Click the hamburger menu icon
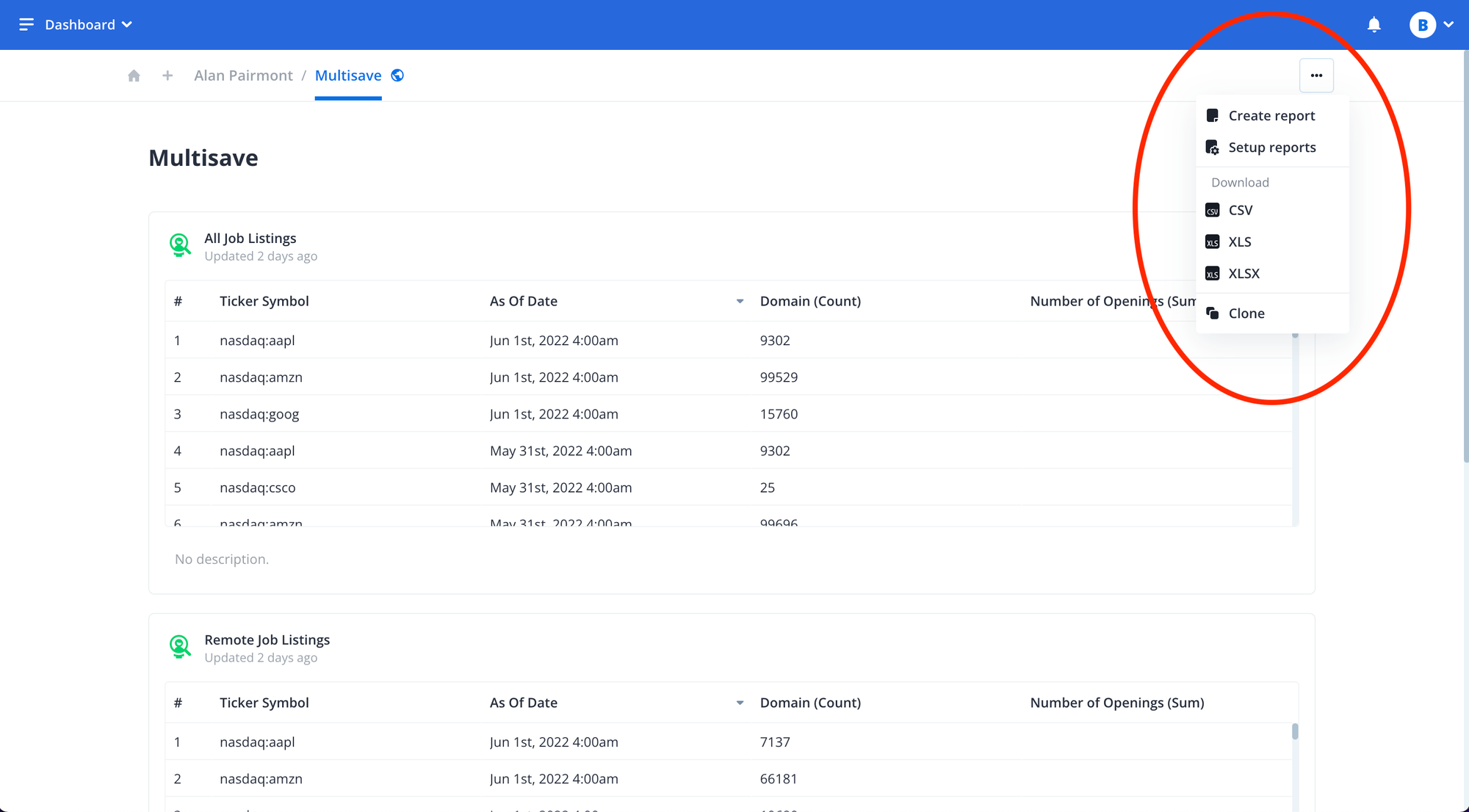 (26, 25)
